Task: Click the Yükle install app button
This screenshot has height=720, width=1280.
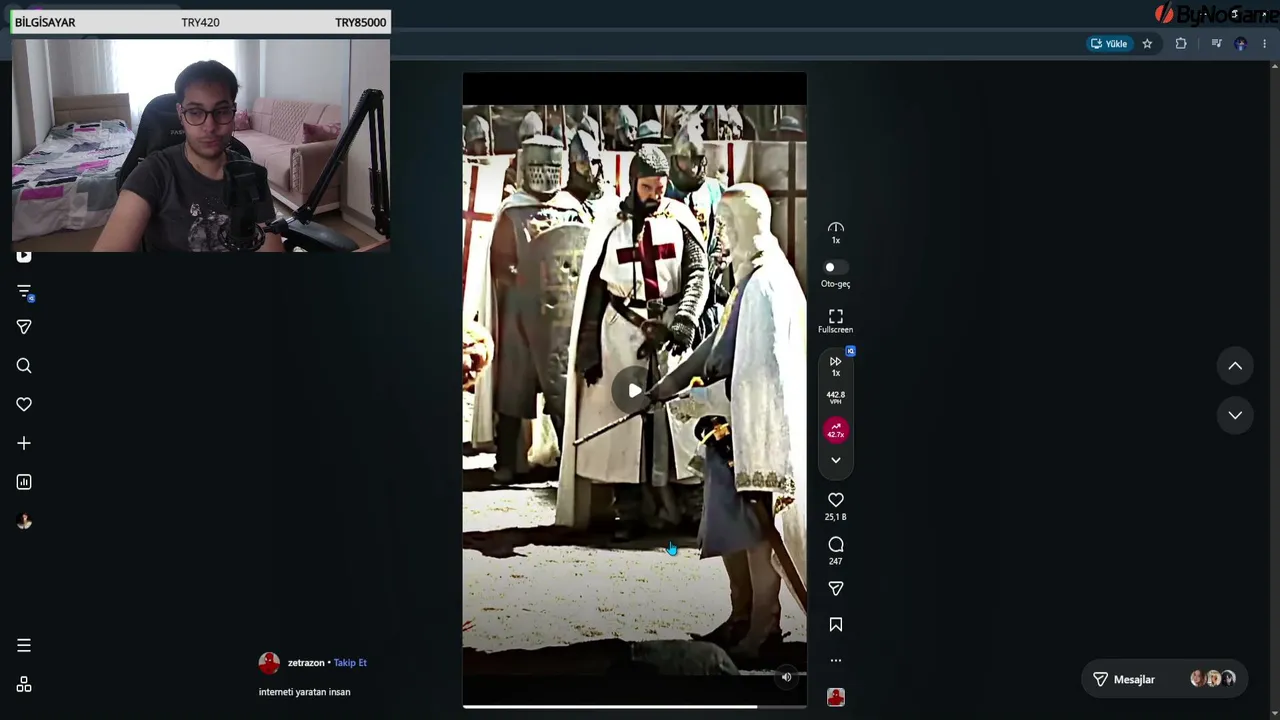Action: [x=1109, y=44]
